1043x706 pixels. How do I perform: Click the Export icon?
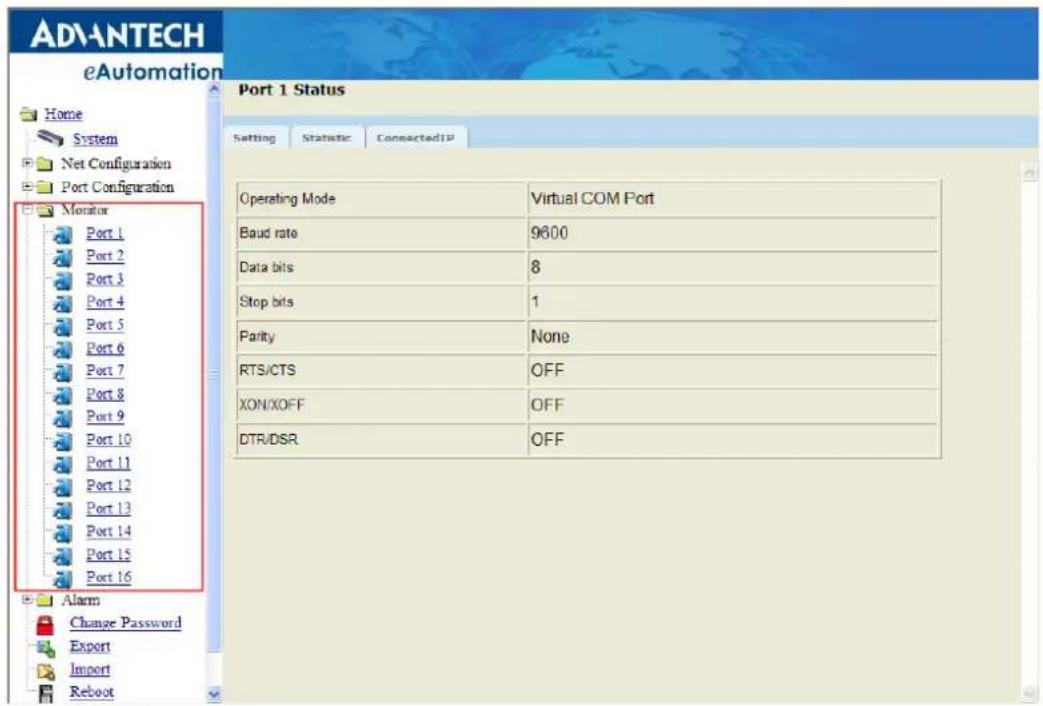[45, 647]
